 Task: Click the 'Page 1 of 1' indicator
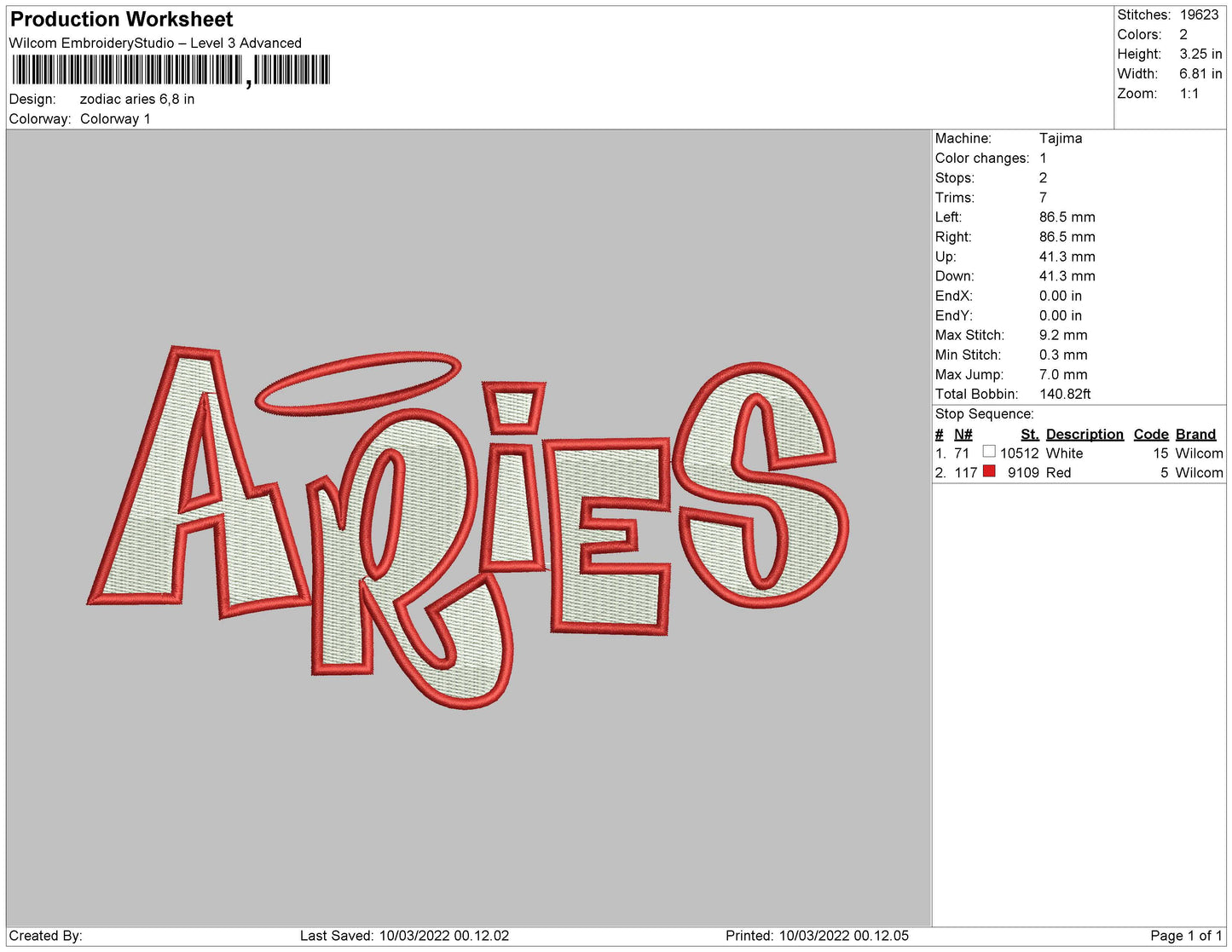[x=1186, y=936]
